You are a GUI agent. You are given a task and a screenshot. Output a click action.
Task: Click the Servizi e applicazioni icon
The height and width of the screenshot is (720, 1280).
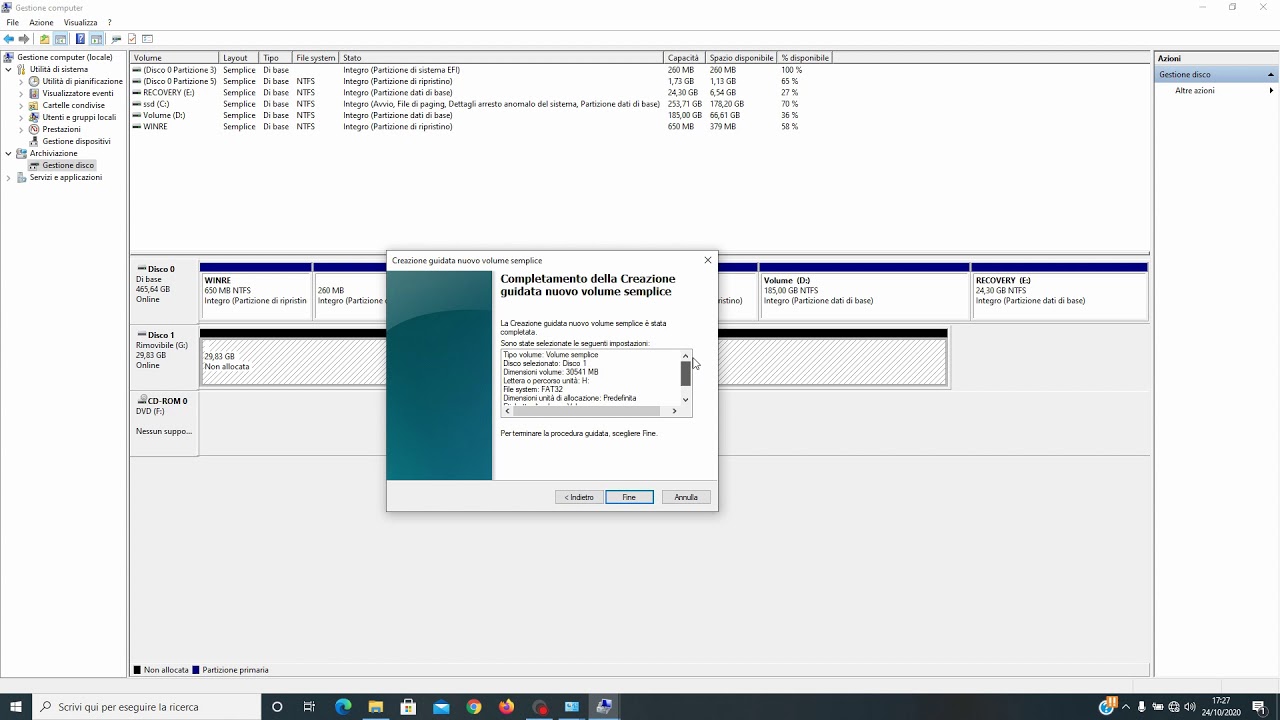(x=22, y=177)
